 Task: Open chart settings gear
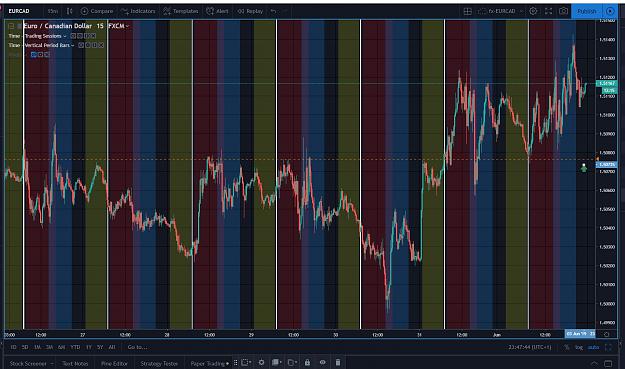(533, 11)
